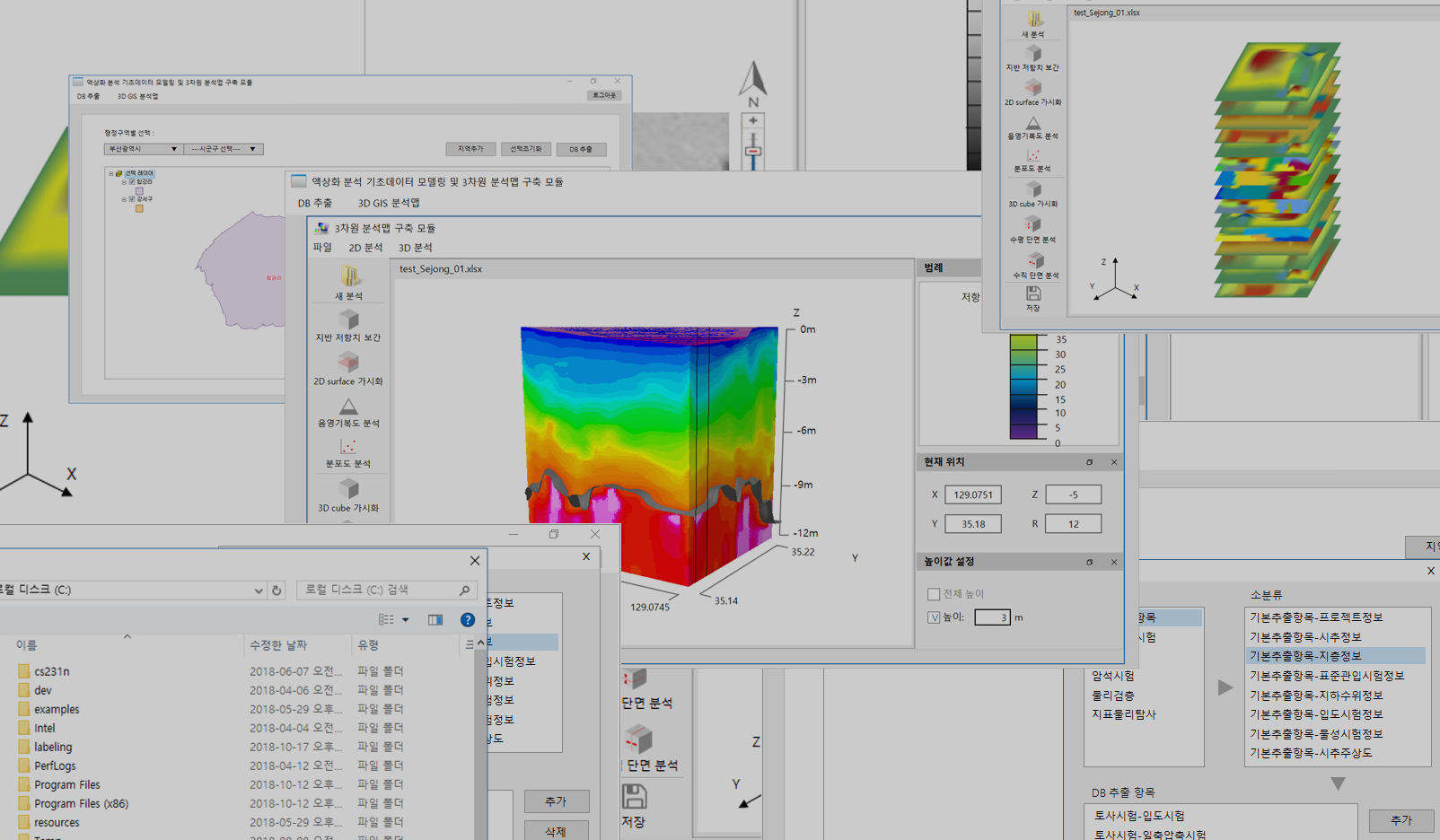Toggle the 강서구 layer checkbox

(132, 199)
